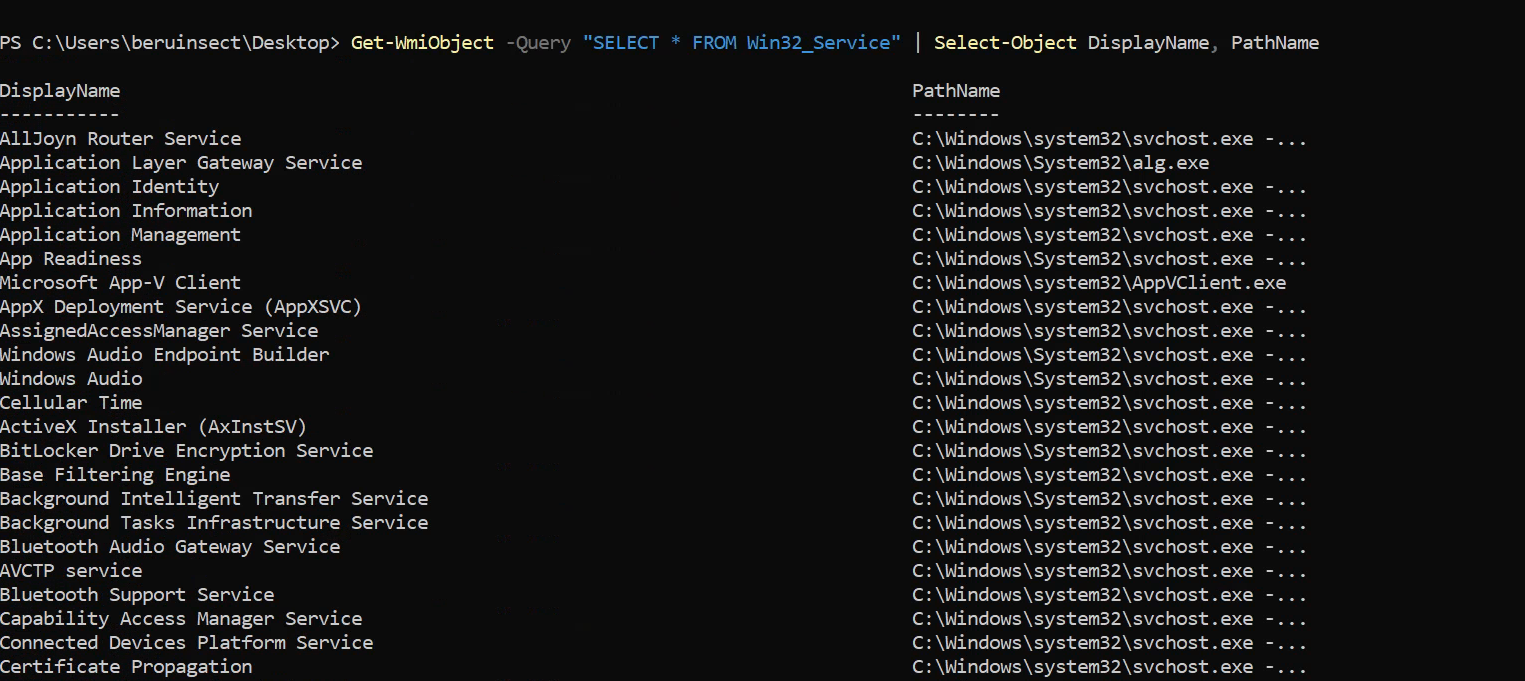Click the Background Intelligent Transfer Service entry
The image size is (1525, 681).
214,499
